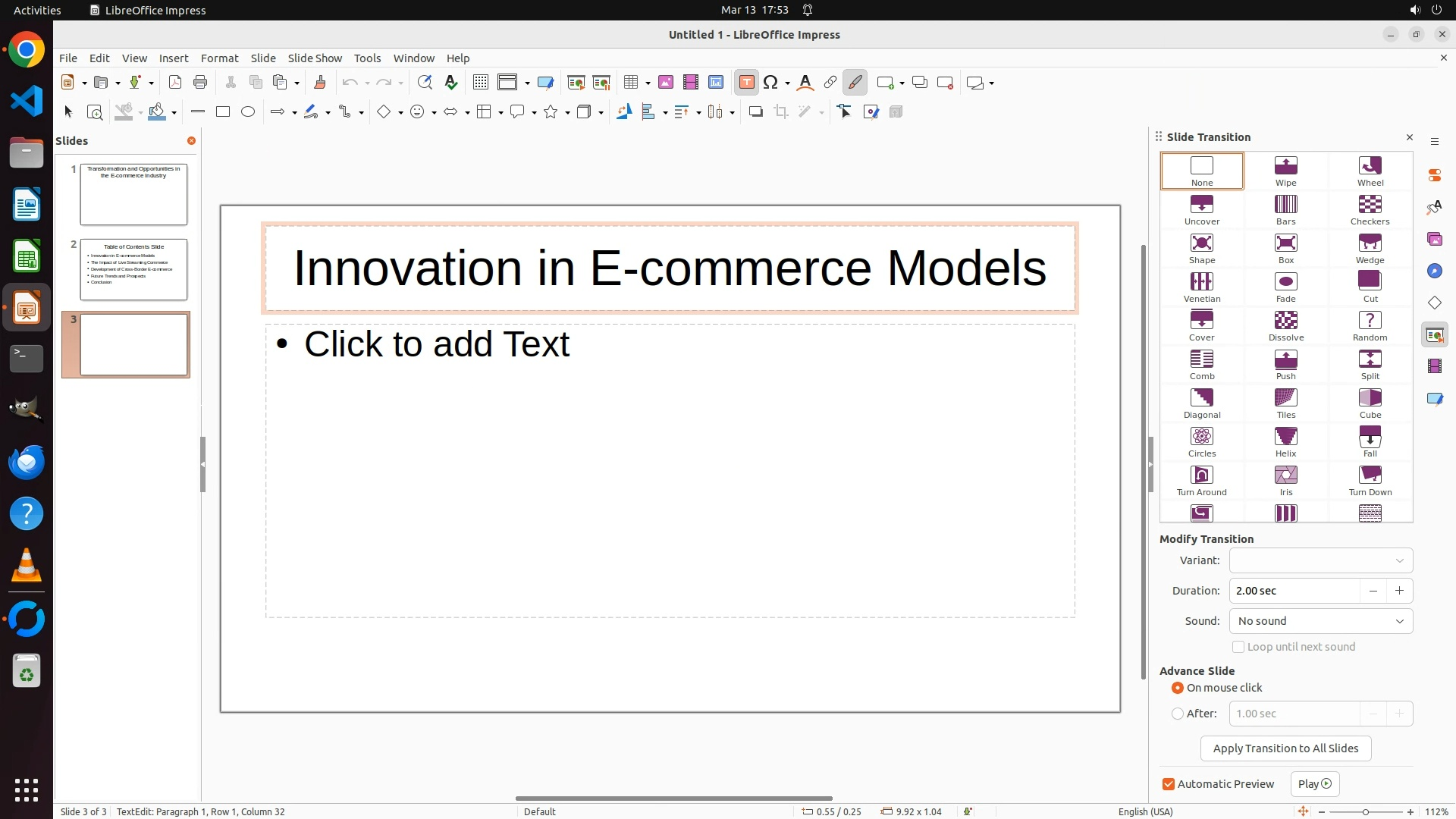Select the After advance radio button
Image resolution: width=1456 pixels, height=819 pixels.
coord(1178,714)
